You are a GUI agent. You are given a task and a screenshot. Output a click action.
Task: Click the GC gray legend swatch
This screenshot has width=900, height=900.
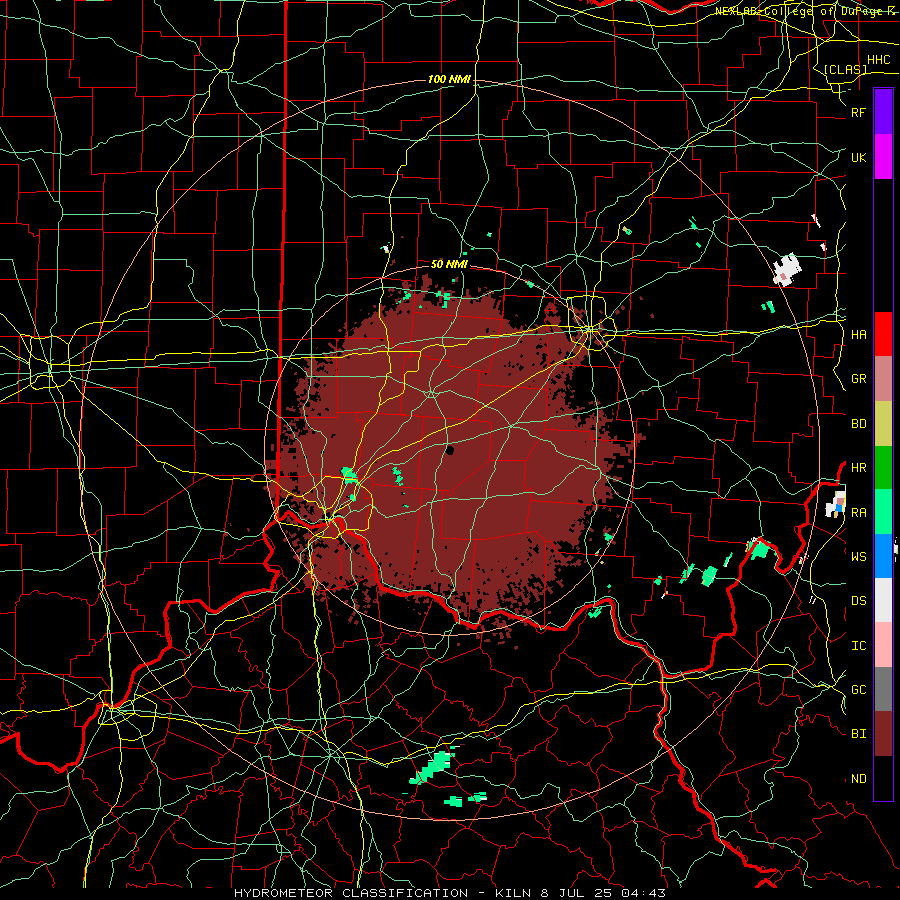pos(883,689)
